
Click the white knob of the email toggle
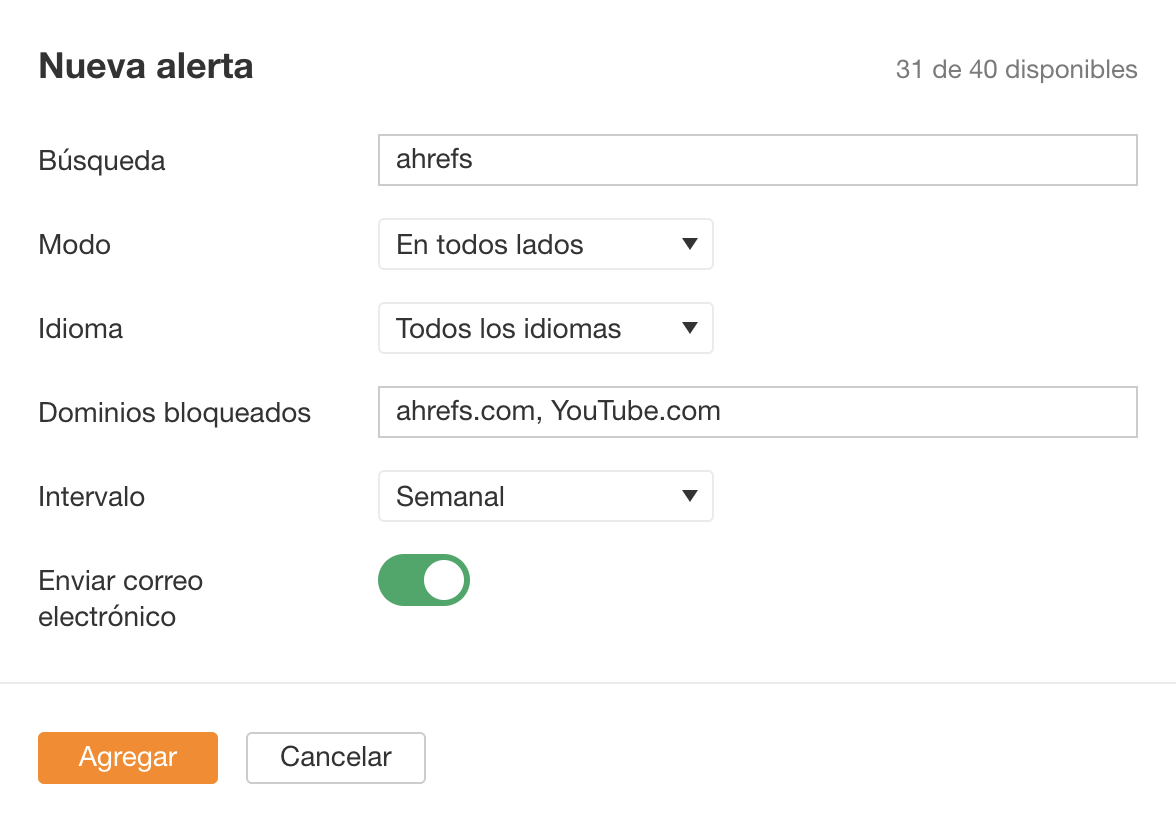(444, 580)
